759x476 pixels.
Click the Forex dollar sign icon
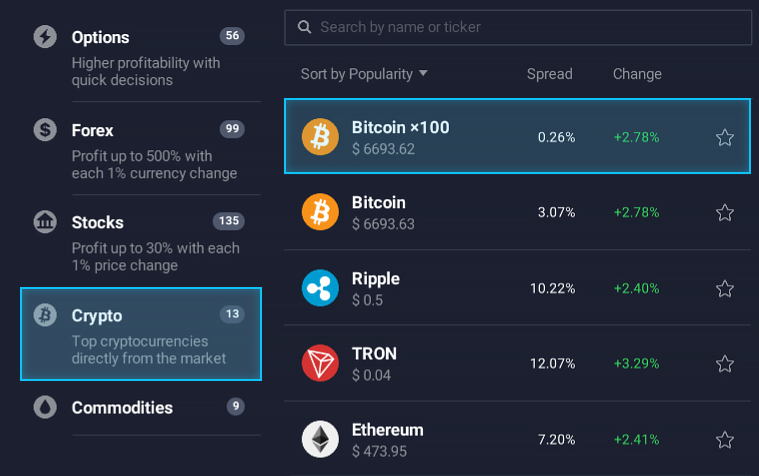point(45,130)
